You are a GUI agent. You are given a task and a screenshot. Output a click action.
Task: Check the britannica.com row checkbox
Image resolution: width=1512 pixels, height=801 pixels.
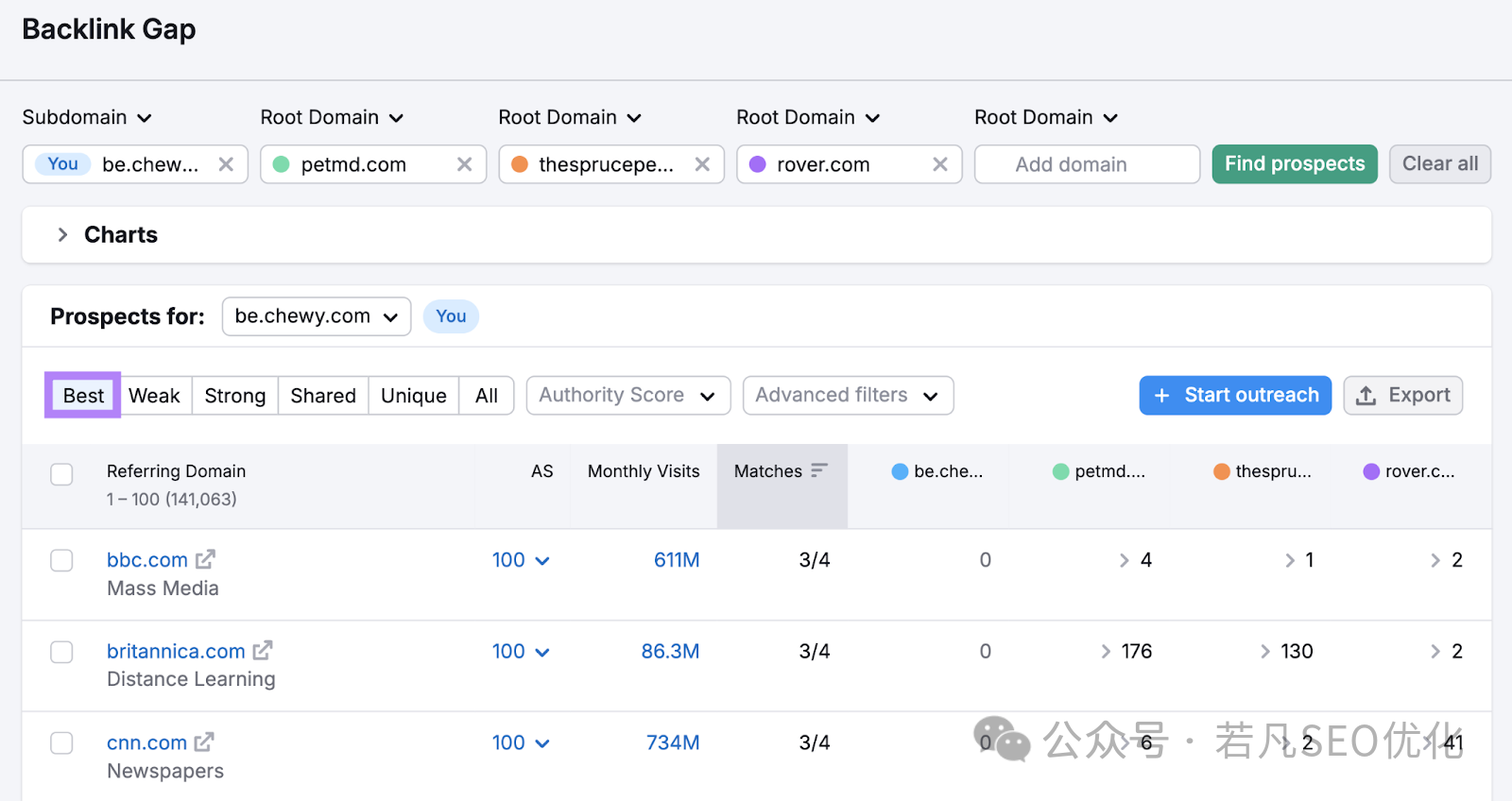point(61,652)
